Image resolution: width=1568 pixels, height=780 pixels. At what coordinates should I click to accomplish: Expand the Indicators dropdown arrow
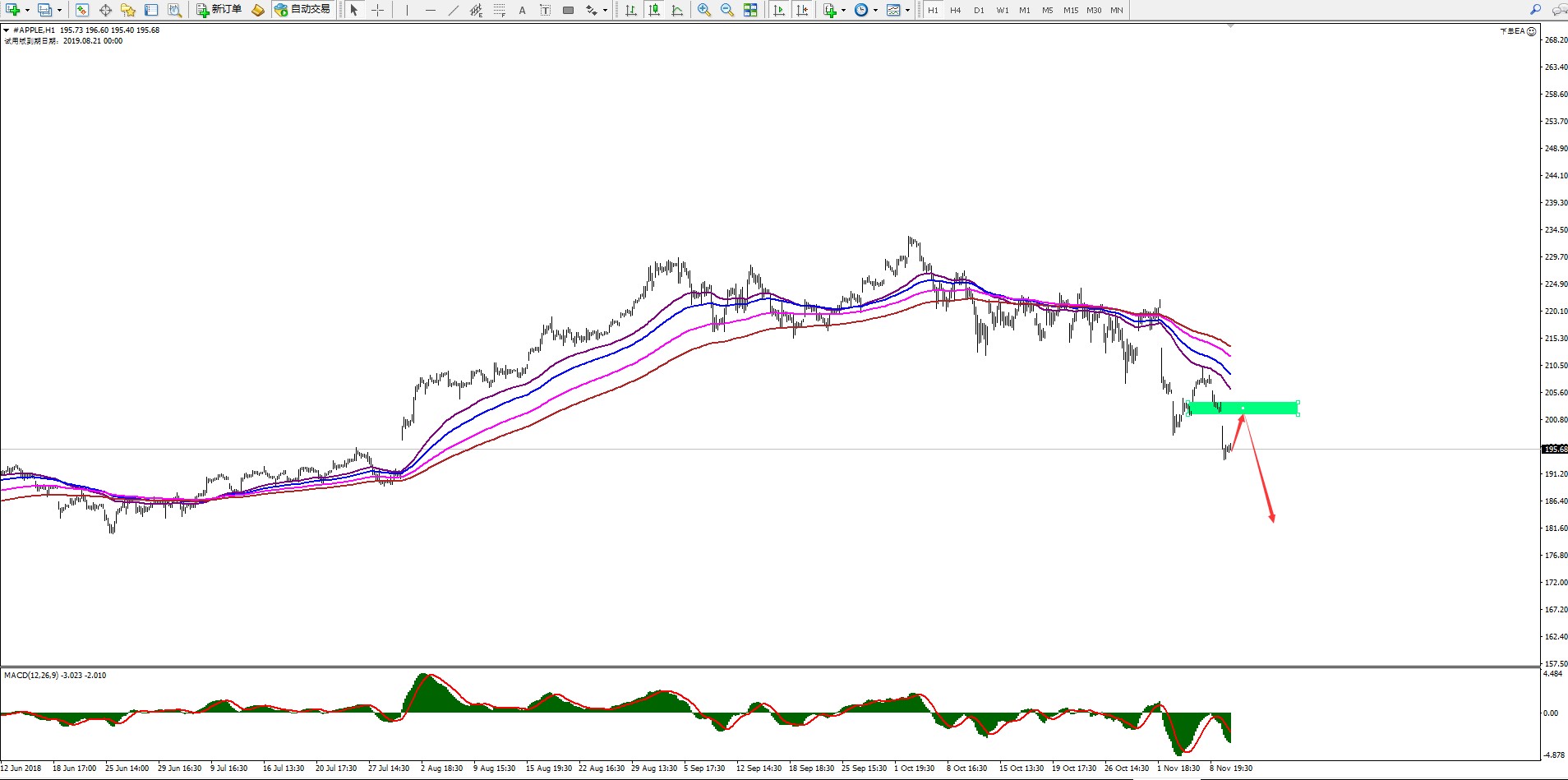tap(843, 11)
